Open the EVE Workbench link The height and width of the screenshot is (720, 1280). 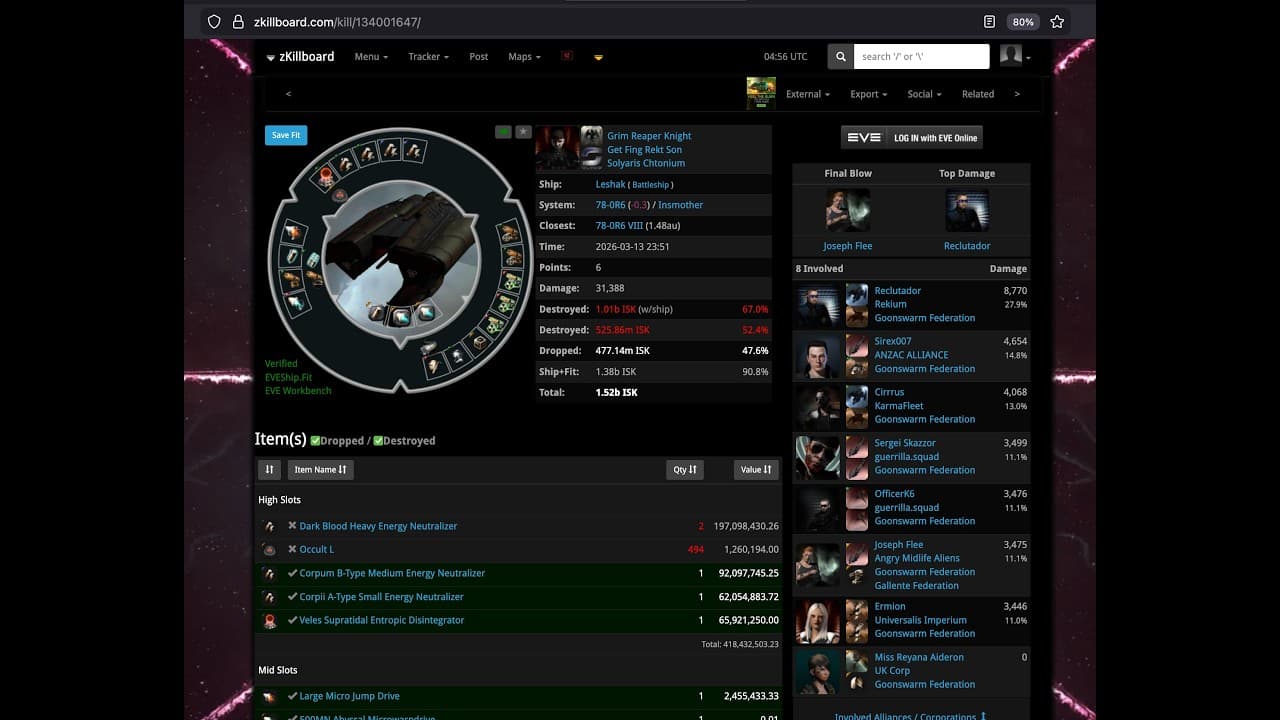tap(298, 391)
